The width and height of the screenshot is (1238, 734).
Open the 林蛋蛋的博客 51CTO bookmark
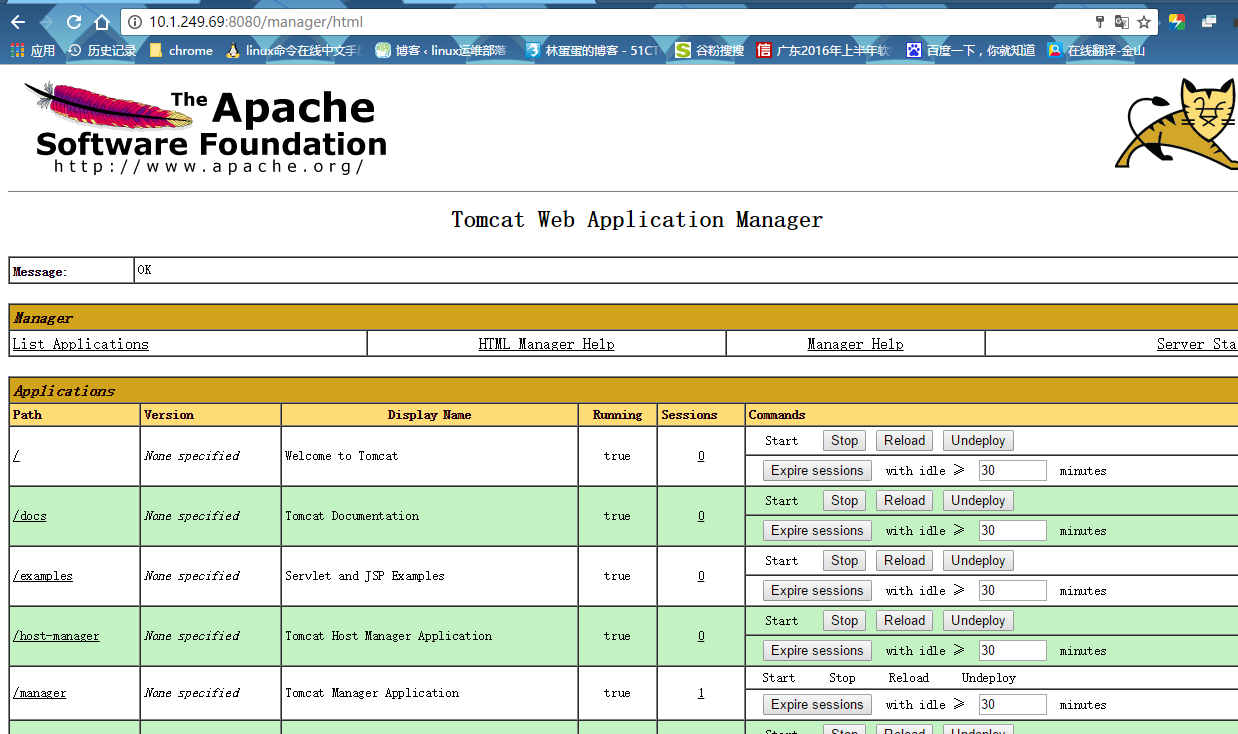tap(592, 50)
